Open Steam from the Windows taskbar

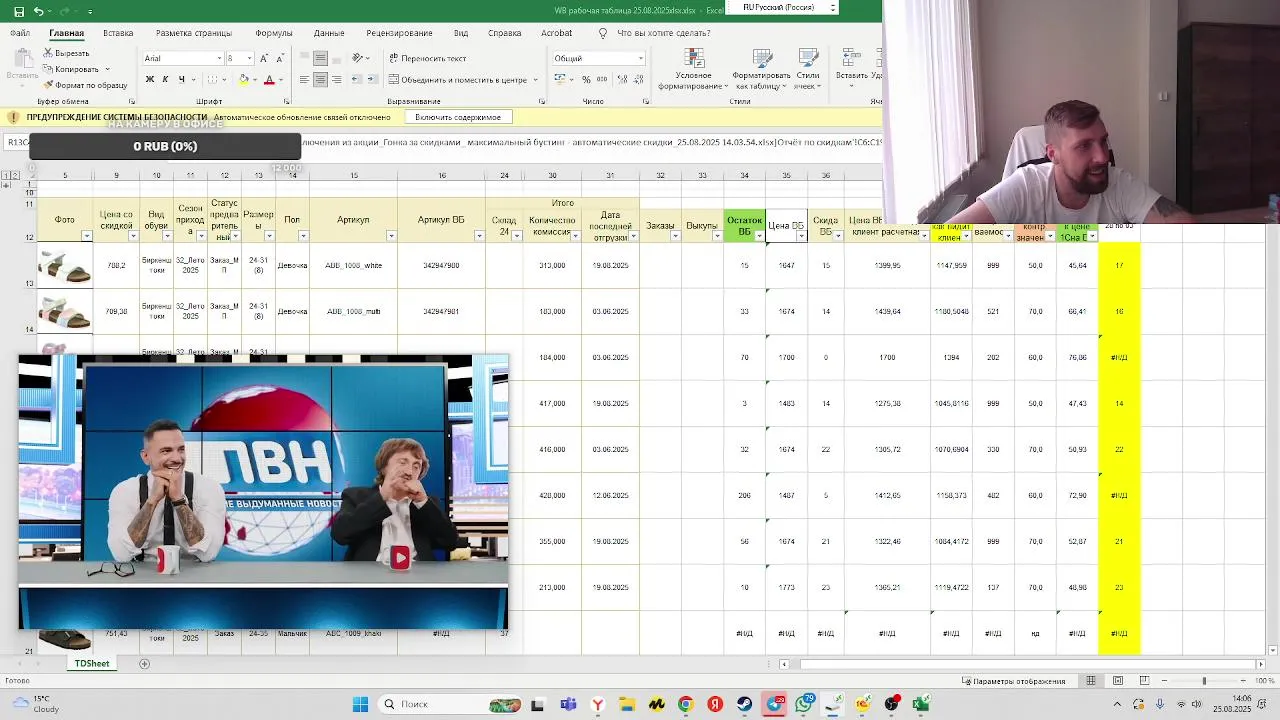pyautogui.click(x=745, y=704)
